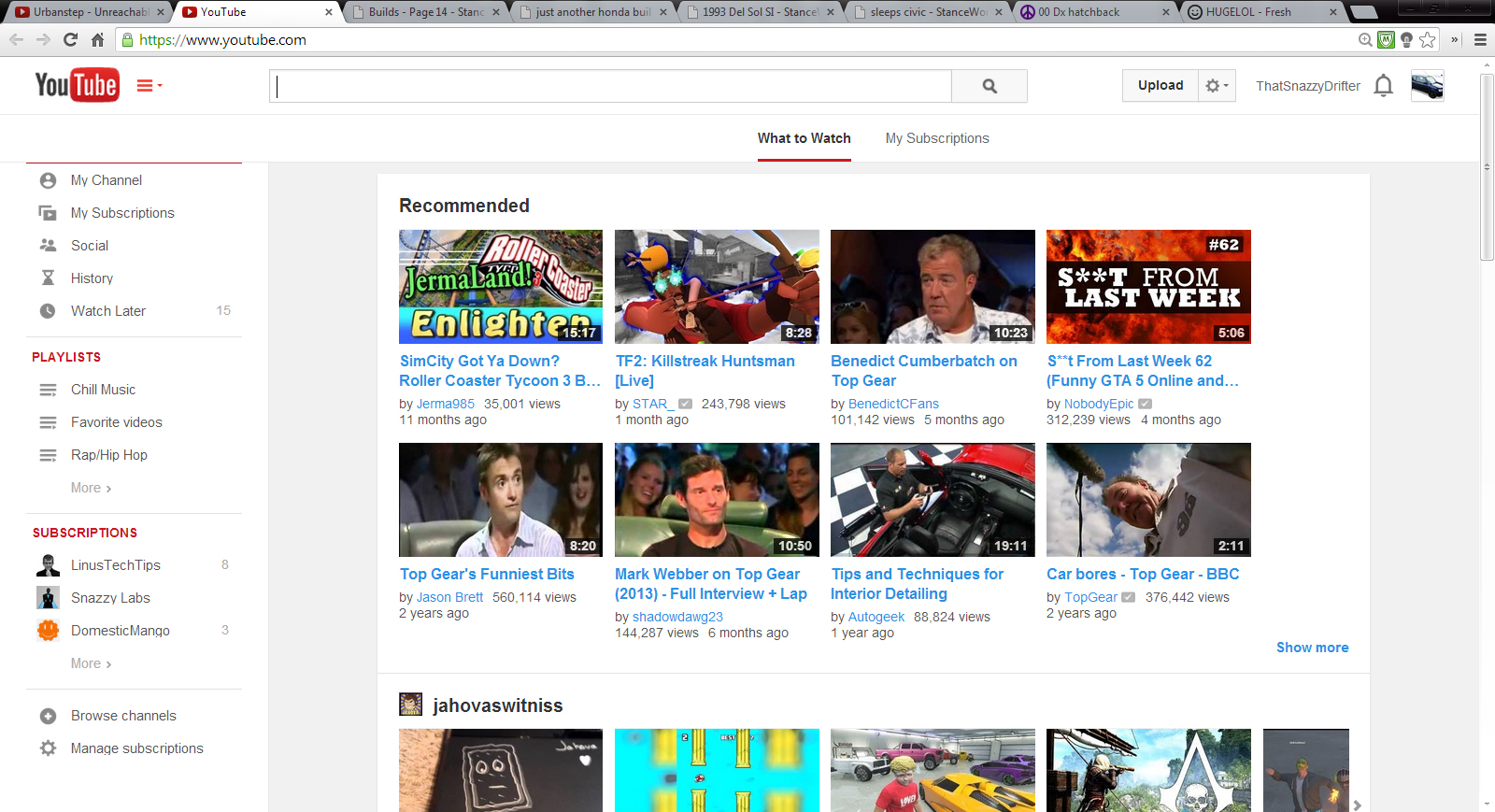
Task: Click Show more under Recommended
Action: click(x=1312, y=648)
